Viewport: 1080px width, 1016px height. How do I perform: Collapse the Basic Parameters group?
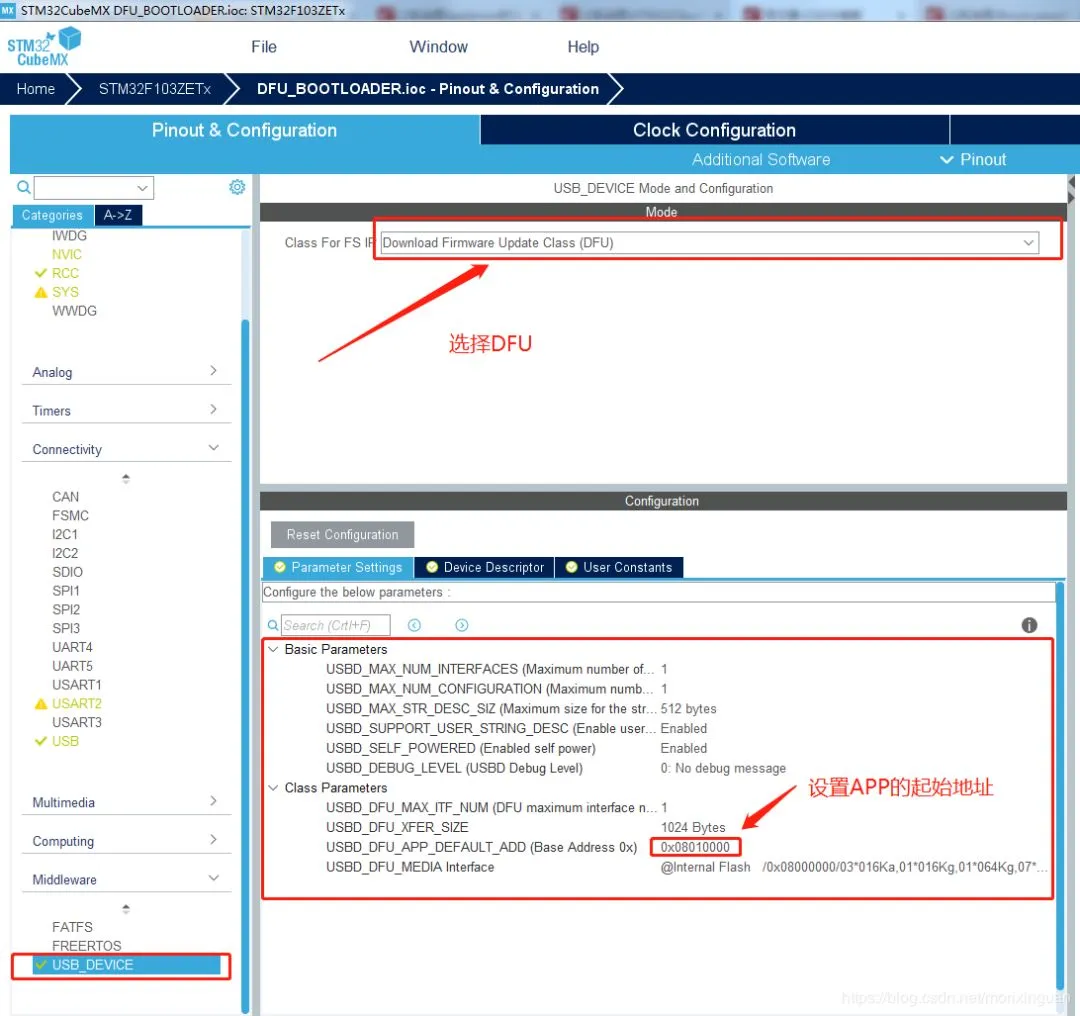tap(273, 649)
